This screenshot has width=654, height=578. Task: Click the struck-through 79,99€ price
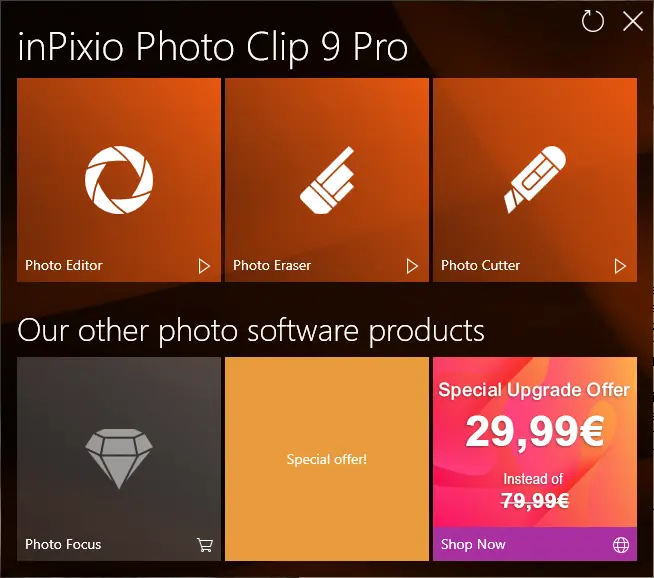tap(535, 501)
